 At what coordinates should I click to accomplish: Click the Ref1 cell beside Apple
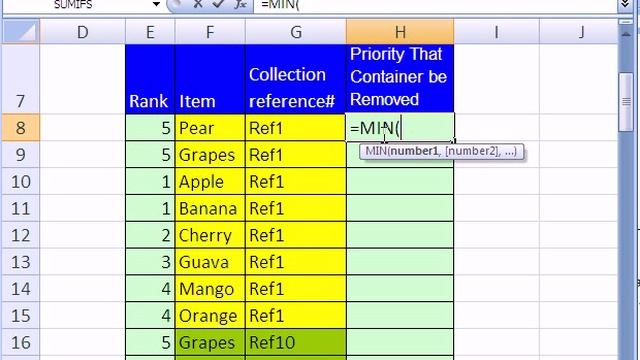click(296, 182)
